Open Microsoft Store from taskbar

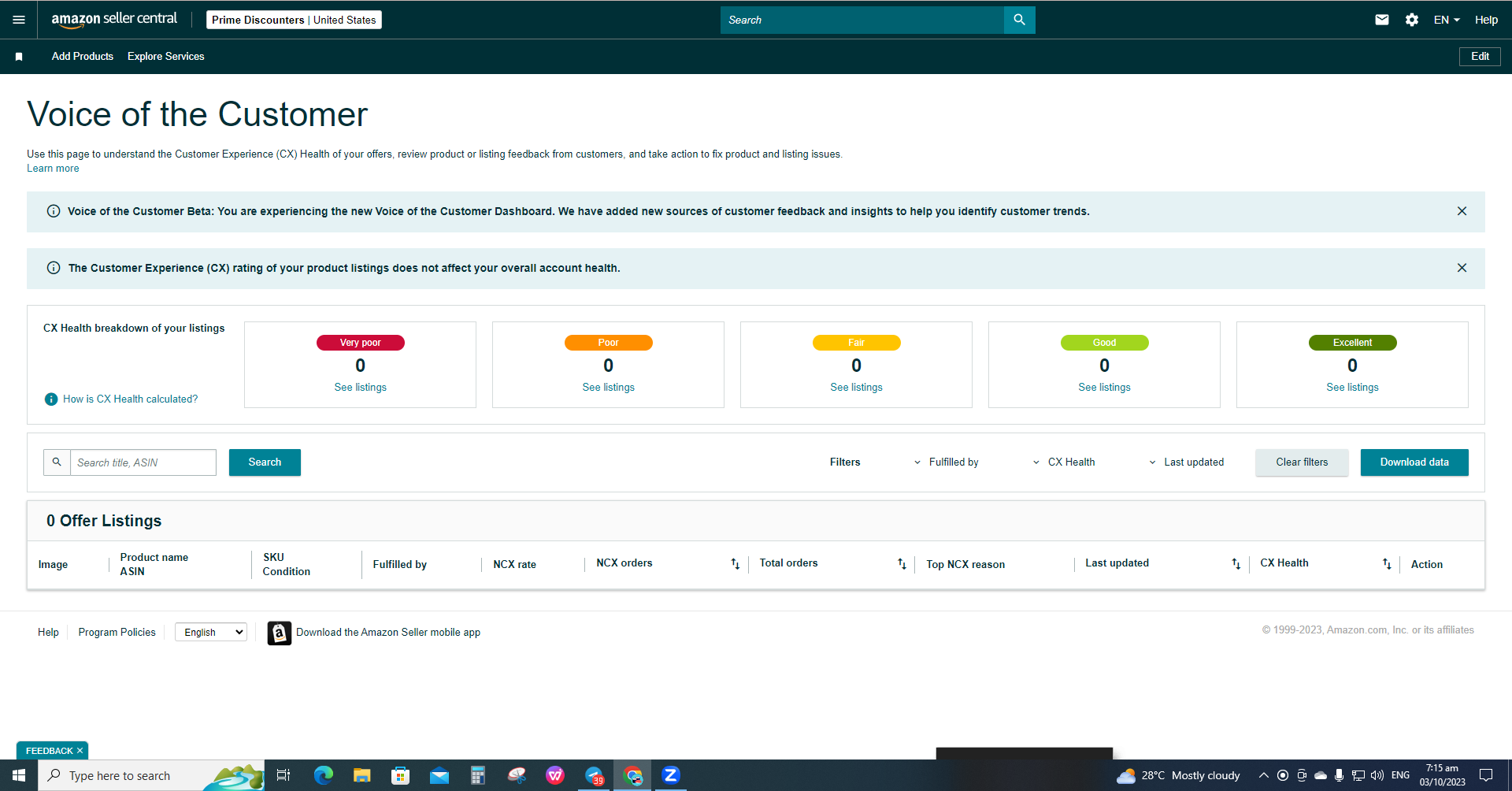click(x=400, y=775)
